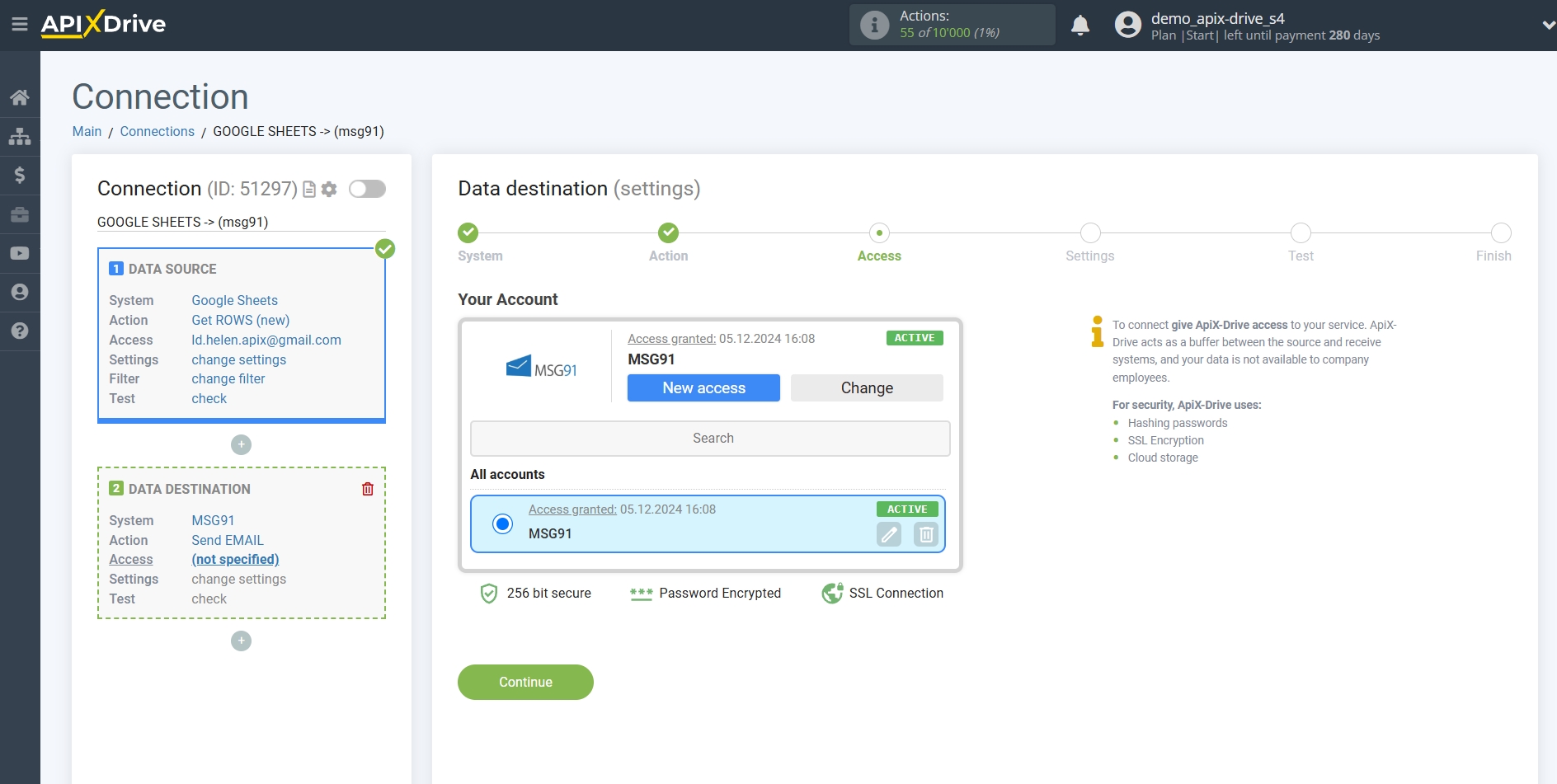
Task: Expand the user account dropdown arrow
Action: pyautogui.click(x=1548, y=26)
